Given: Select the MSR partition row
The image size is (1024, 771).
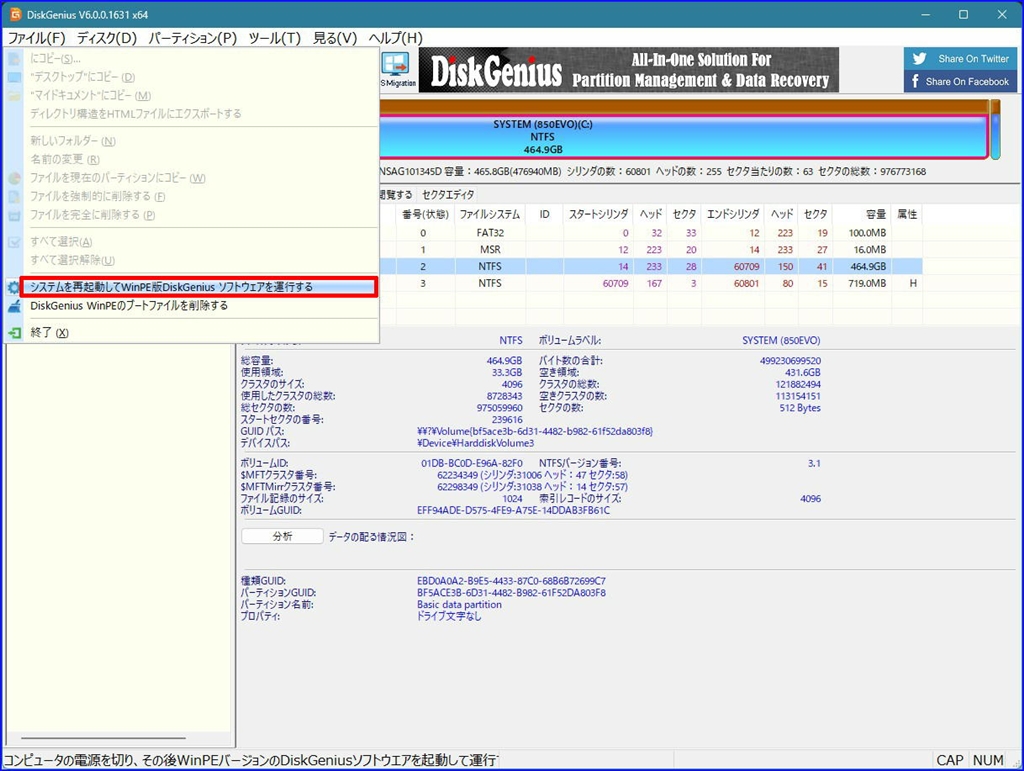Looking at the screenshot, I should tap(650, 249).
